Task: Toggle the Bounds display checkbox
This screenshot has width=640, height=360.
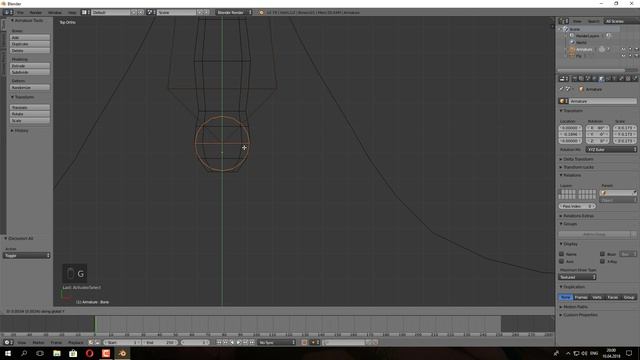Action: pos(602,254)
